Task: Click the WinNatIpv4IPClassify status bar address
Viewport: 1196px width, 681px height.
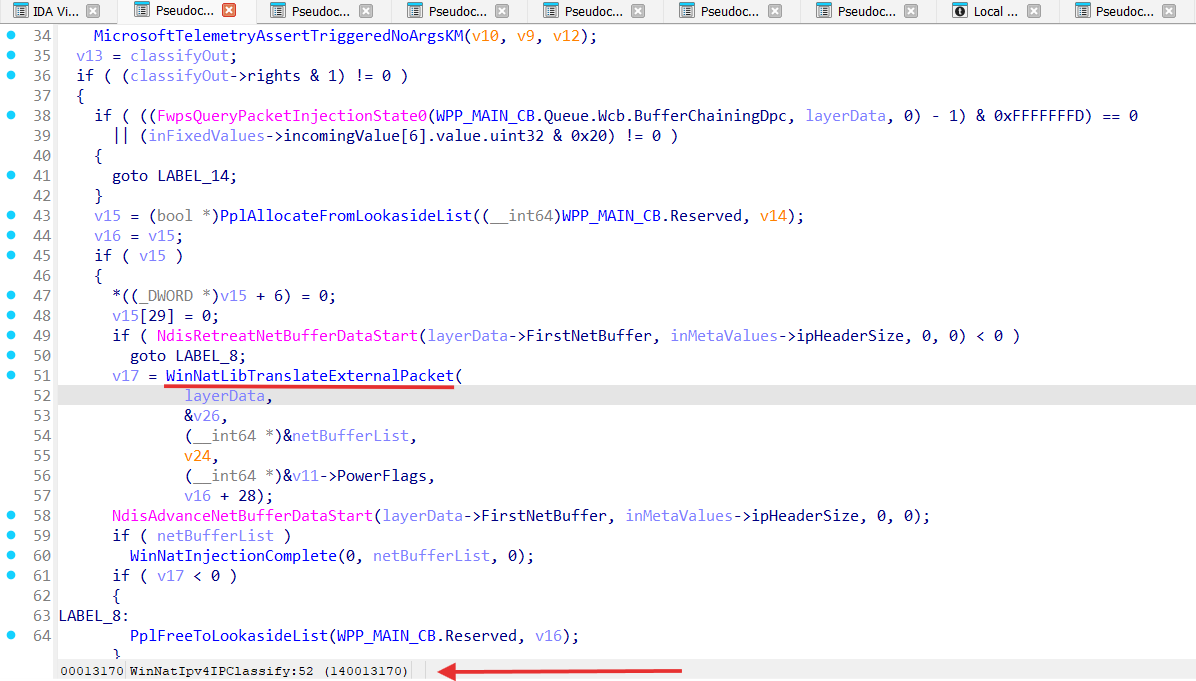Action: (268, 671)
